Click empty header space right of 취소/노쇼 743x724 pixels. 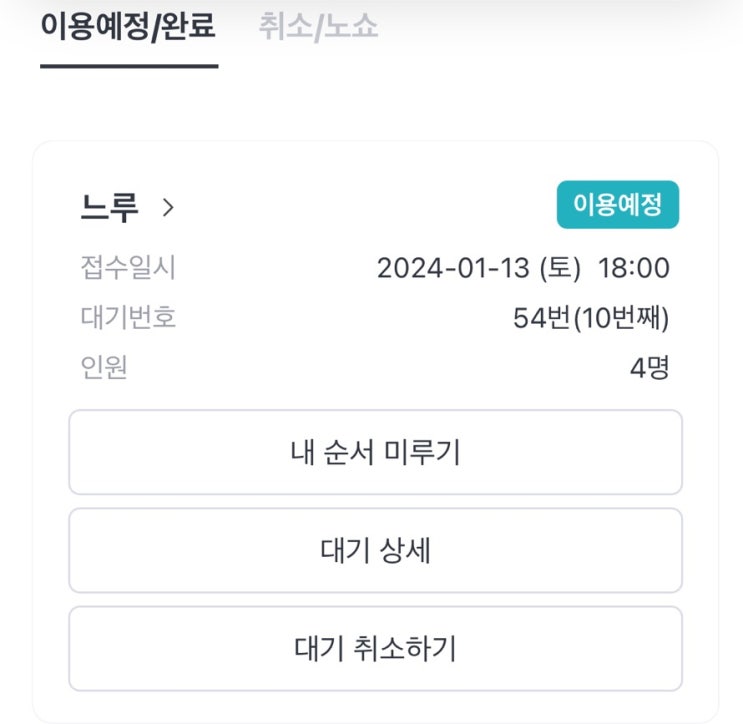point(560,27)
